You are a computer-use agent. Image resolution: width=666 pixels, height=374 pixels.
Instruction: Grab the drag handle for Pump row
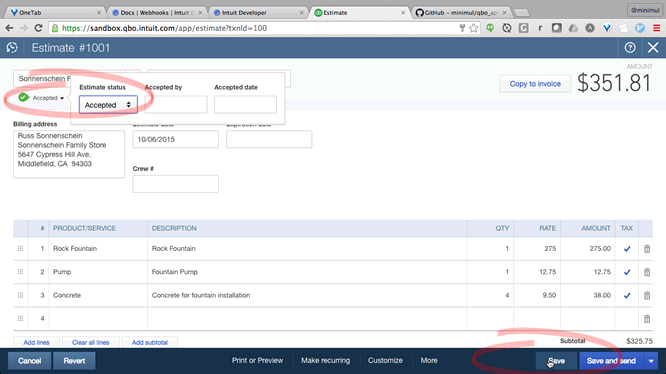(x=20, y=272)
